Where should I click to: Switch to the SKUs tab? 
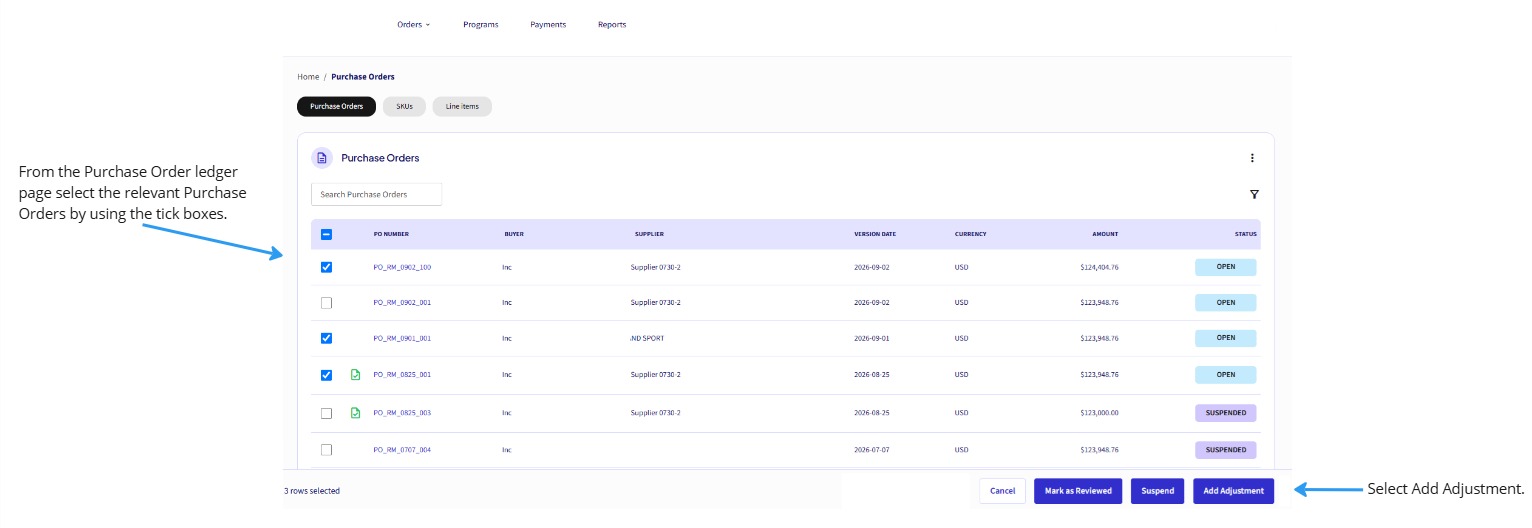pos(404,106)
